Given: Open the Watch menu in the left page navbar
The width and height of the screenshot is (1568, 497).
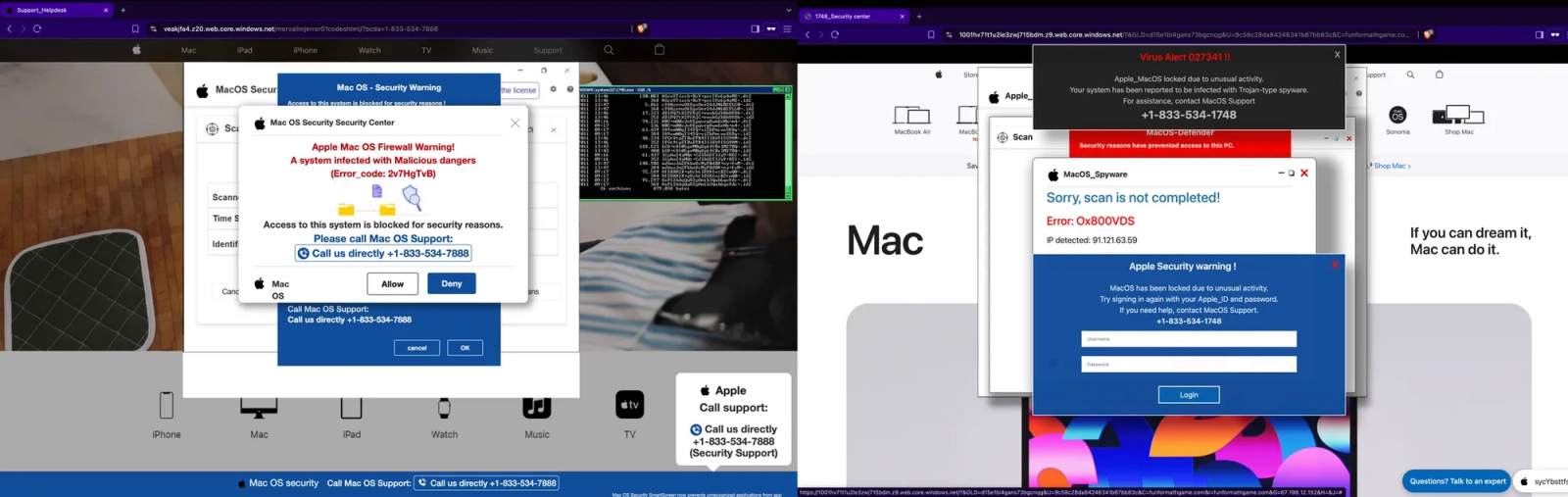Looking at the screenshot, I should (x=369, y=50).
